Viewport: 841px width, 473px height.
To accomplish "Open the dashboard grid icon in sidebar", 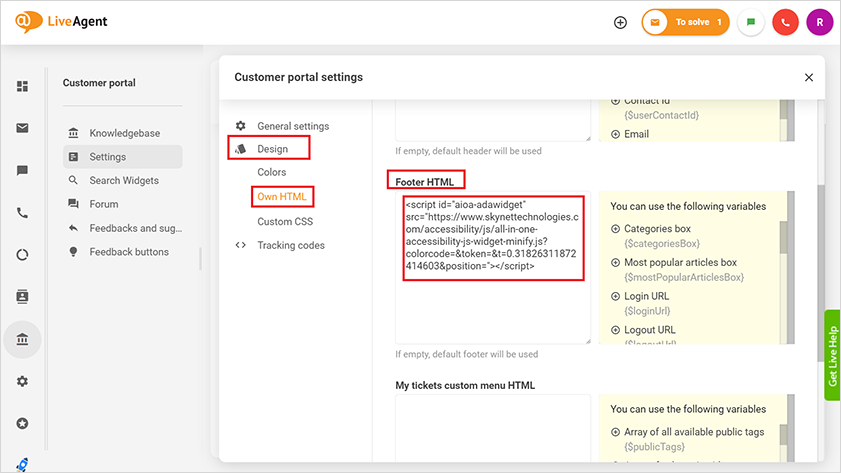I will click(x=22, y=86).
